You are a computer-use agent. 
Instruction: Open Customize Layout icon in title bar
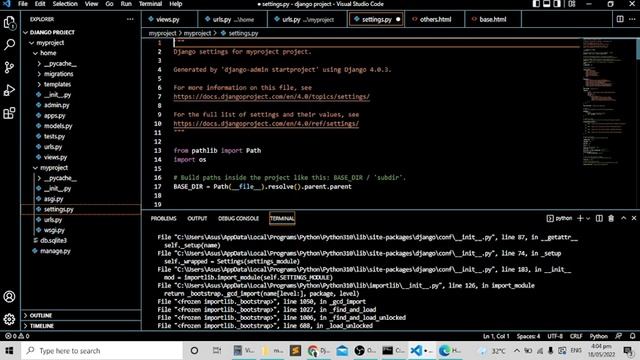(x=572, y=4)
